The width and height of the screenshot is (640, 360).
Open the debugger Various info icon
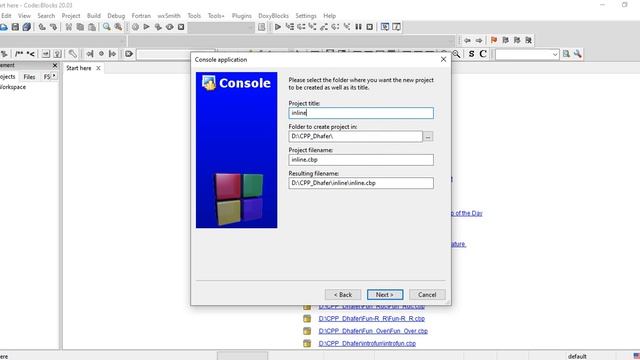396,27
